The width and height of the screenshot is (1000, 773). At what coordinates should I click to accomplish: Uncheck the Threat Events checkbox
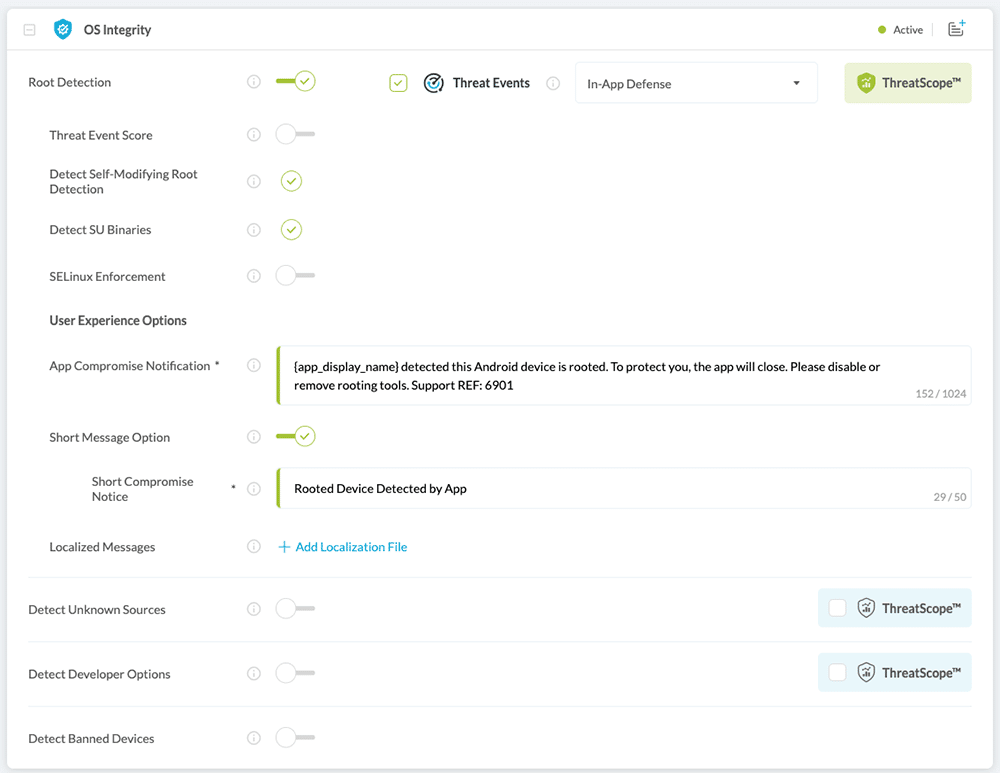coord(399,83)
